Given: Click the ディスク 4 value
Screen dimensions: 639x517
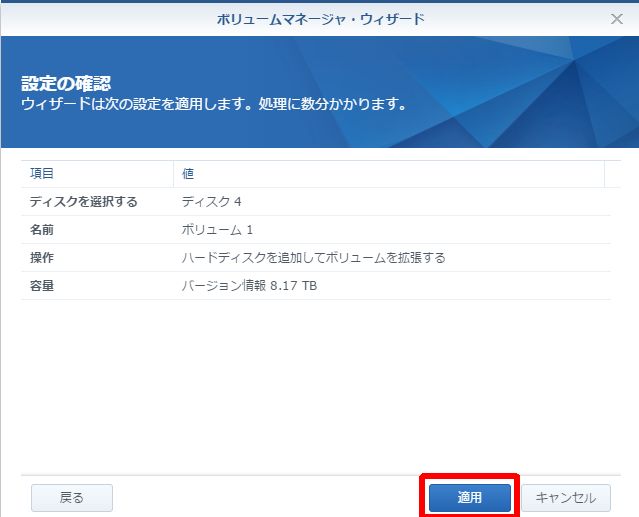Looking at the screenshot, I should (212, 202).
